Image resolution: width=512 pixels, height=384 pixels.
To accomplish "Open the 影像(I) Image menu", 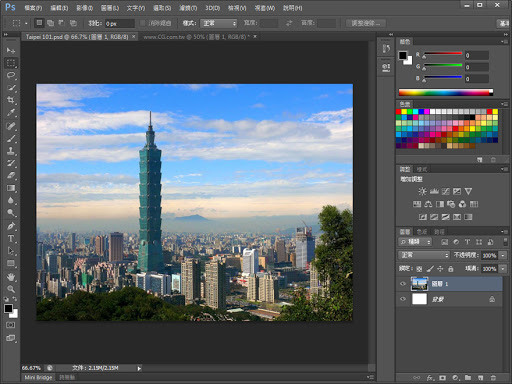I will click(x=84, y=8).
